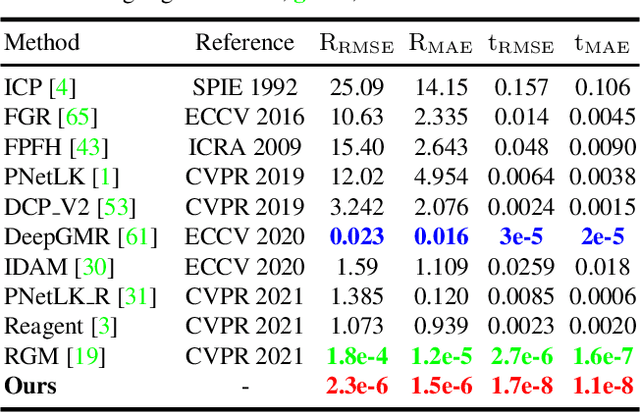Select the value 3.242 for DCP_V2

(357, 207)
